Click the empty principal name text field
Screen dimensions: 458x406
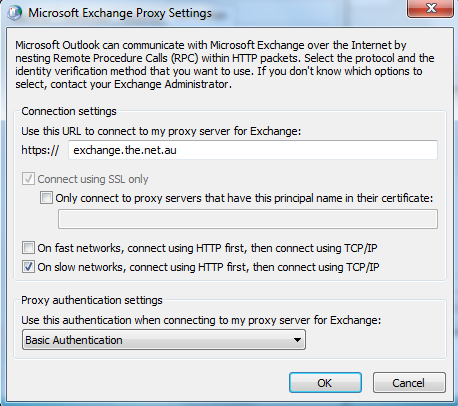[248, 219]
